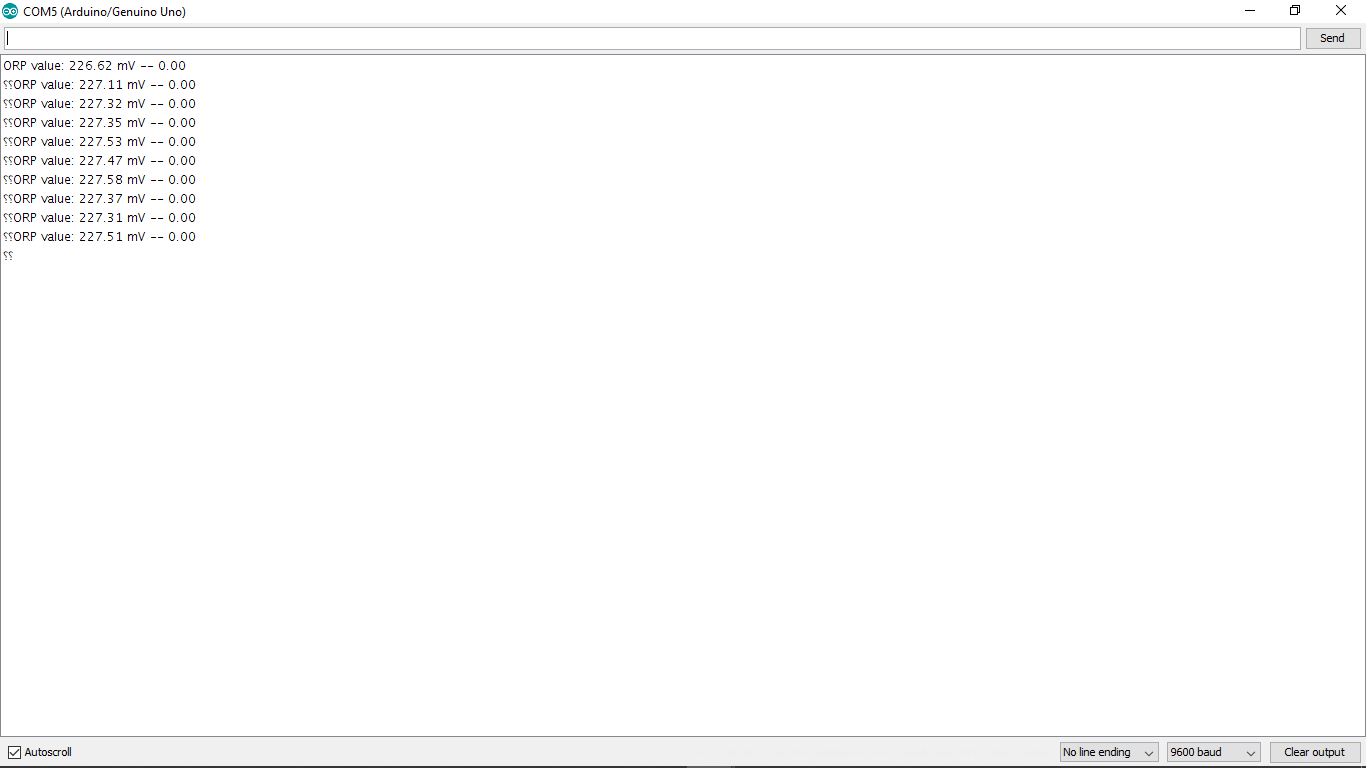Click the last ORP value 227.51 line
The width and height of the screenshot is (1366, 768).
click(x=99, y=237)
